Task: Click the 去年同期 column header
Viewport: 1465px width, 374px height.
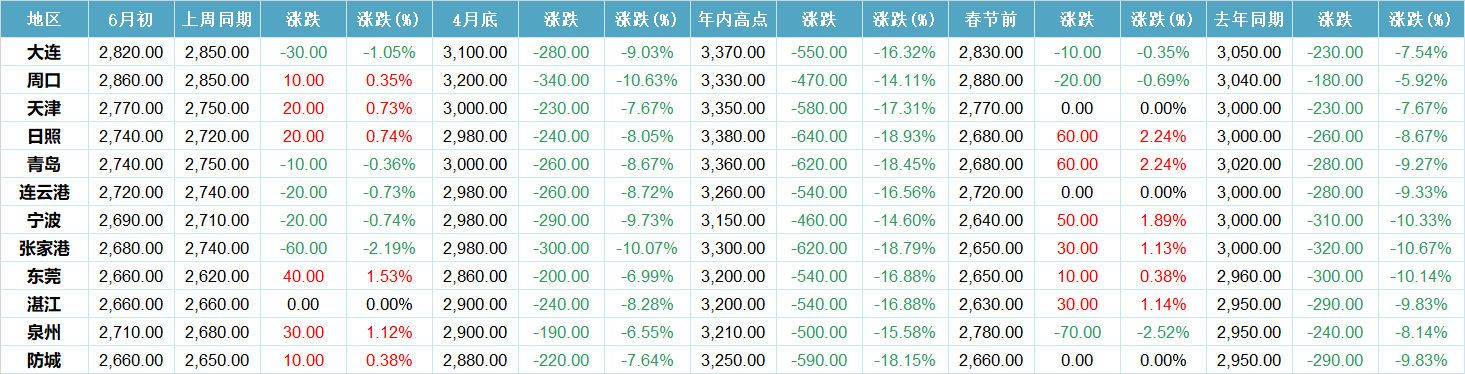Action: click(1249, 19)
